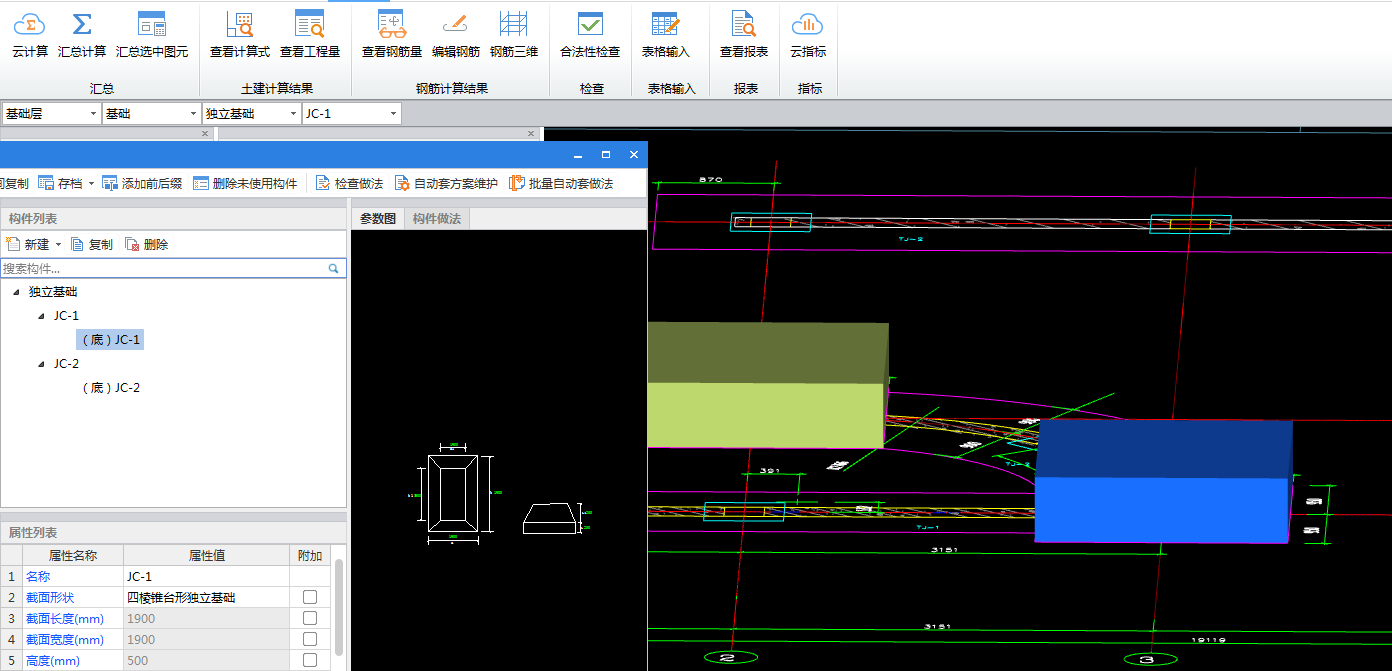
Task: Select the blue foundation block
Action: coord(1163,481)
